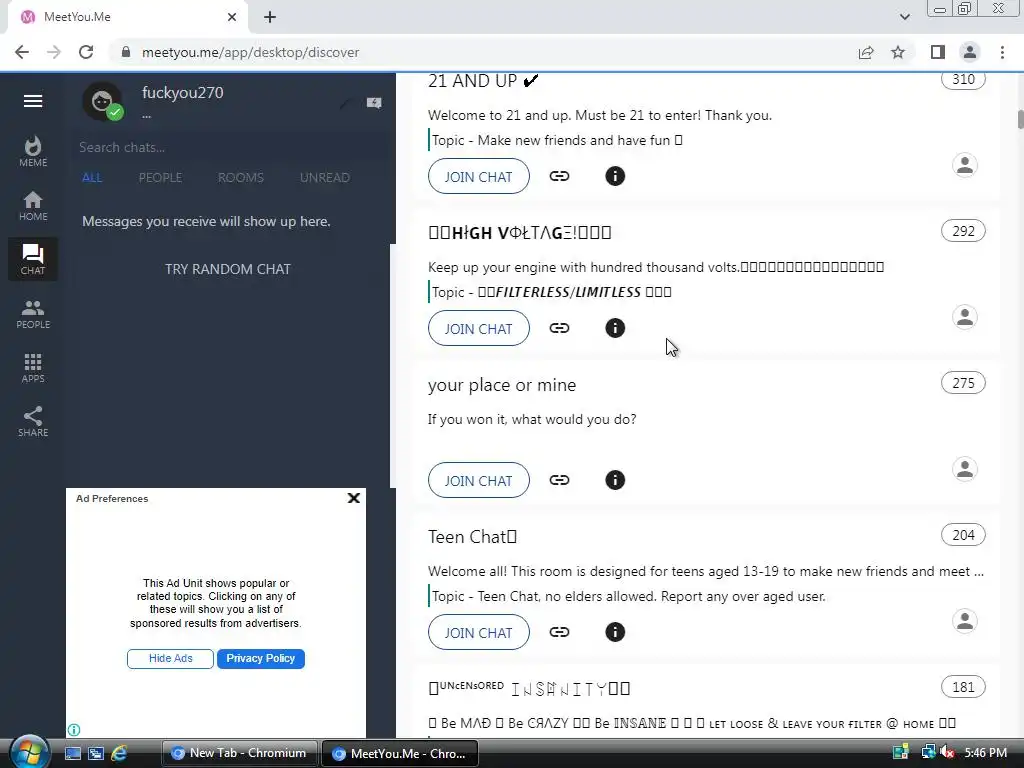The image size is (1024, 768).
Task: Reload the page
Action: [x=86, y=52]
